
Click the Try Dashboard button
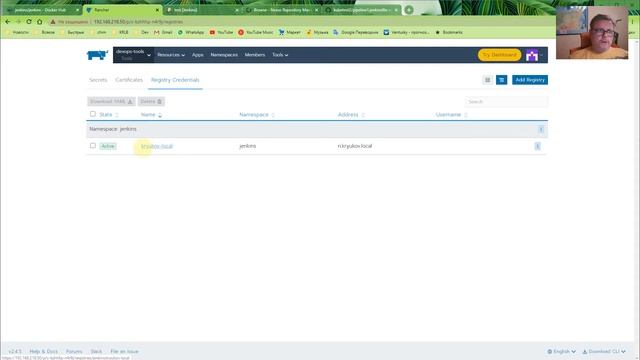[x=499, y=55]
